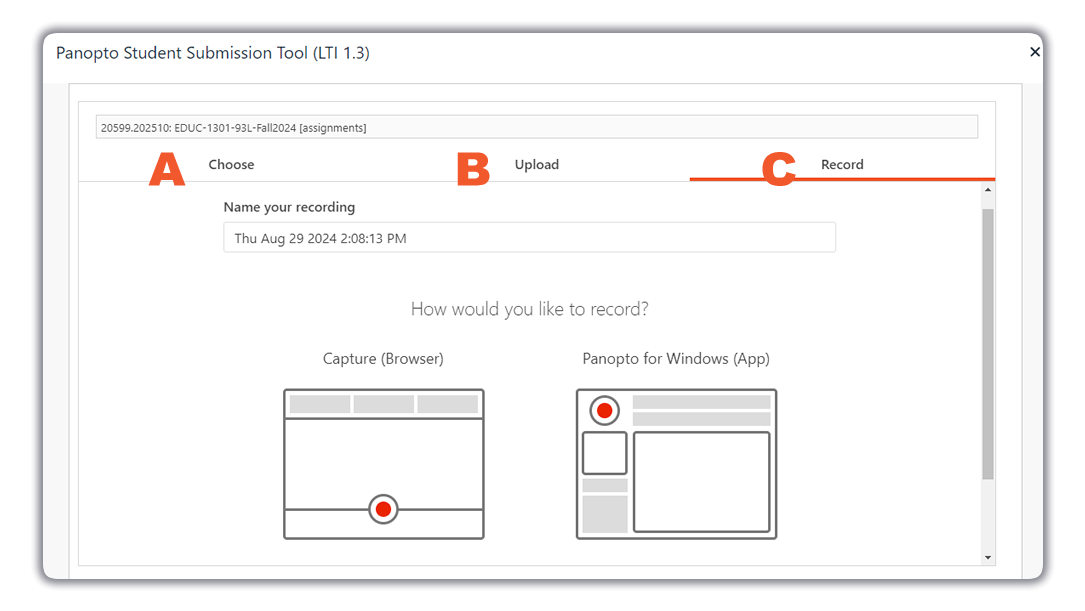The image size is (1085, 611).
Task: Click the Capture (Browser) label text
Action: [x=383, y=358]
